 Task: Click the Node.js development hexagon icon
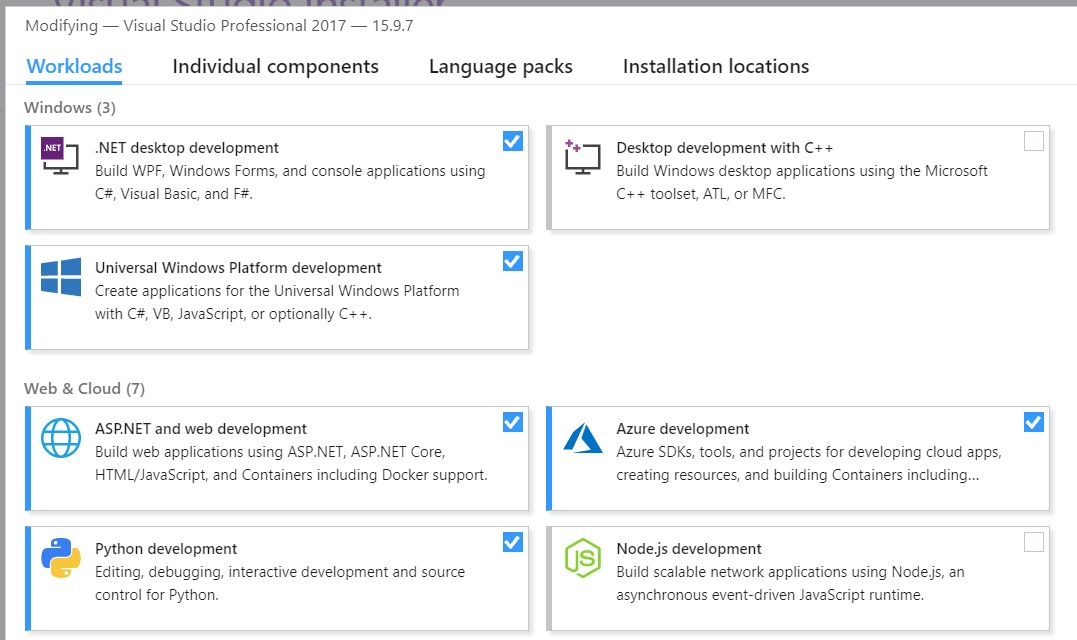point(582,558)
